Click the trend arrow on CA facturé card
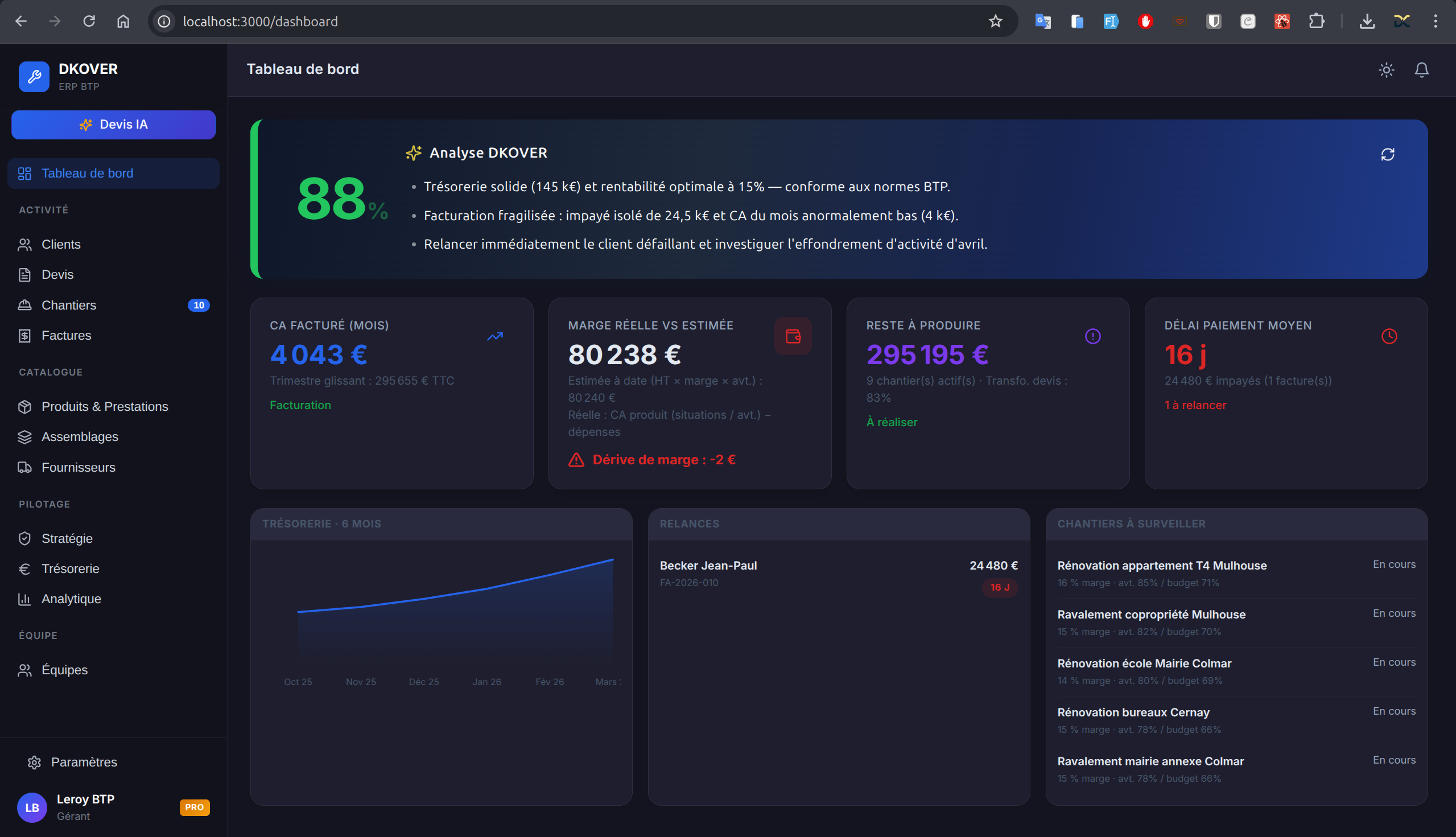 (x=495, y=336)
